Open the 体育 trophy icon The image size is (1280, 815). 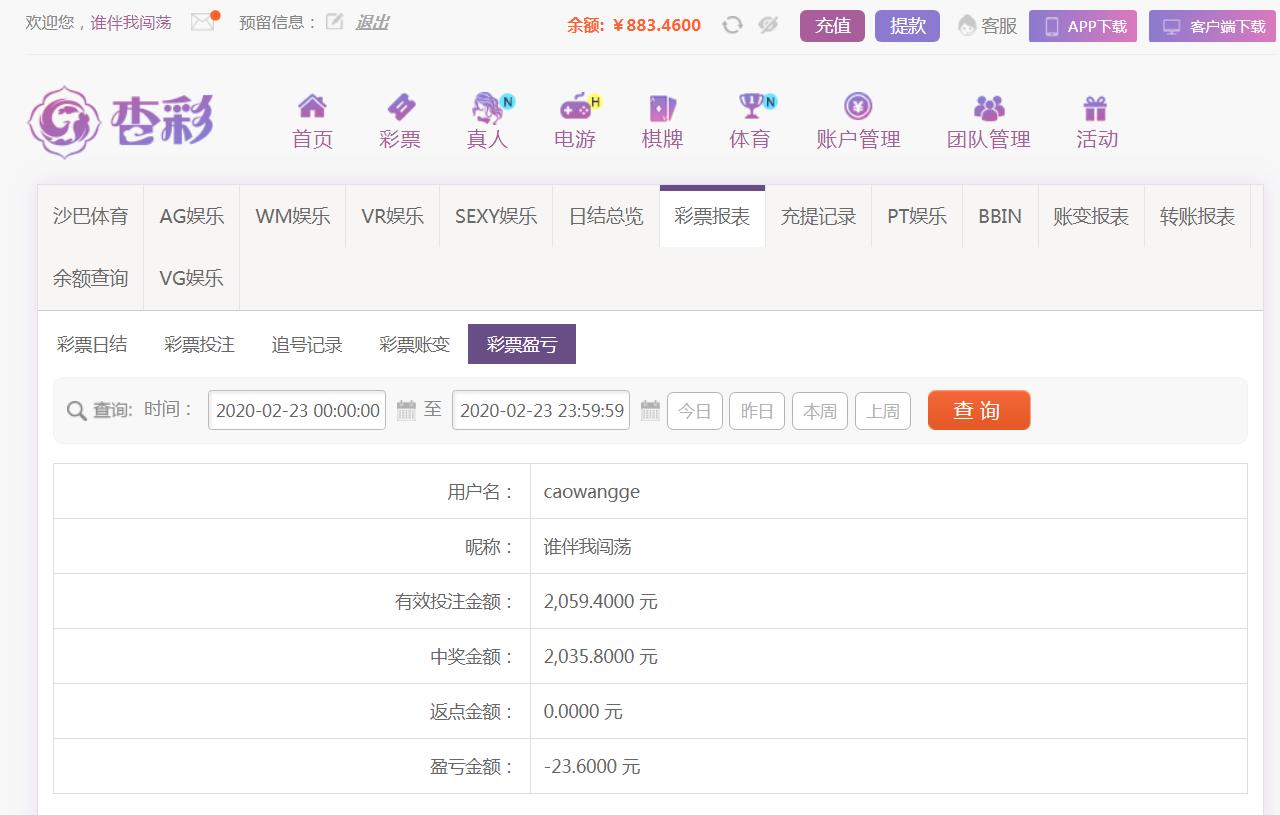pyautogui.click(x=750, y=106)
